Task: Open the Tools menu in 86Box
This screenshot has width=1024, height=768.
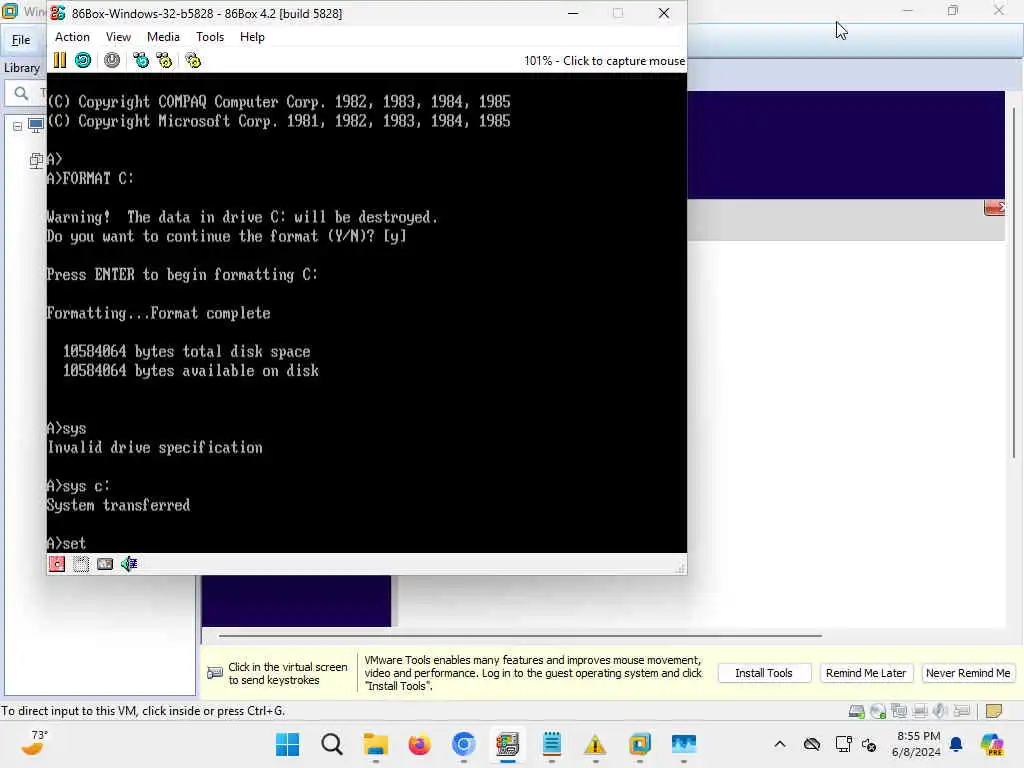Action: click(x=210, y=37)
